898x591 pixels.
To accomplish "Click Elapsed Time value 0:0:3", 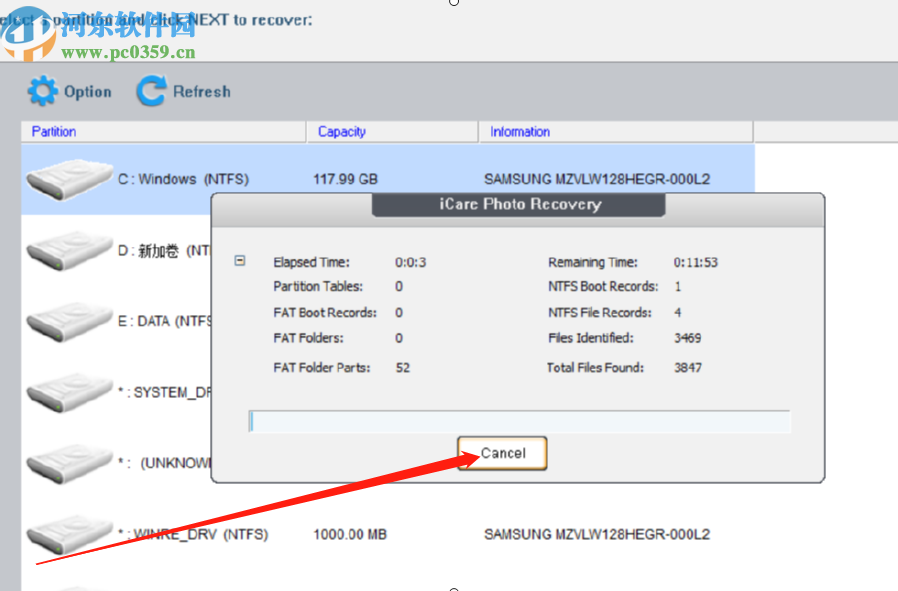I will point(411,262).
